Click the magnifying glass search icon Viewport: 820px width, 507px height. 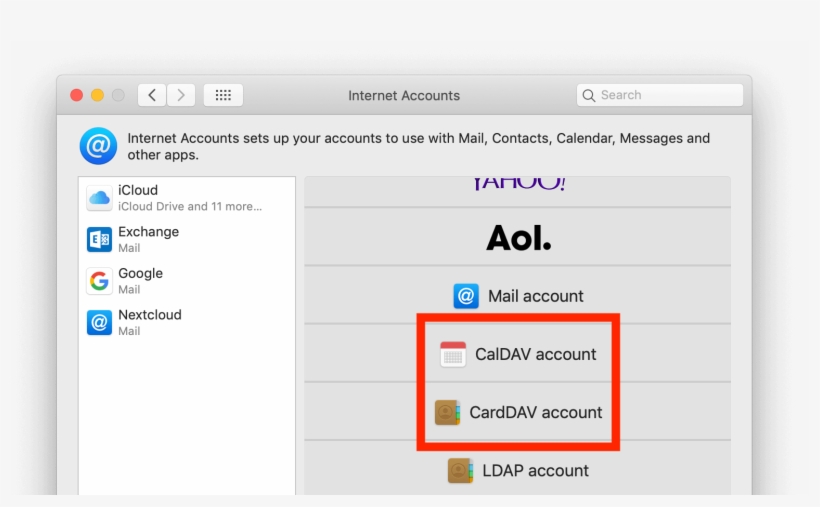pyautogui.click(x=588, y=95)
